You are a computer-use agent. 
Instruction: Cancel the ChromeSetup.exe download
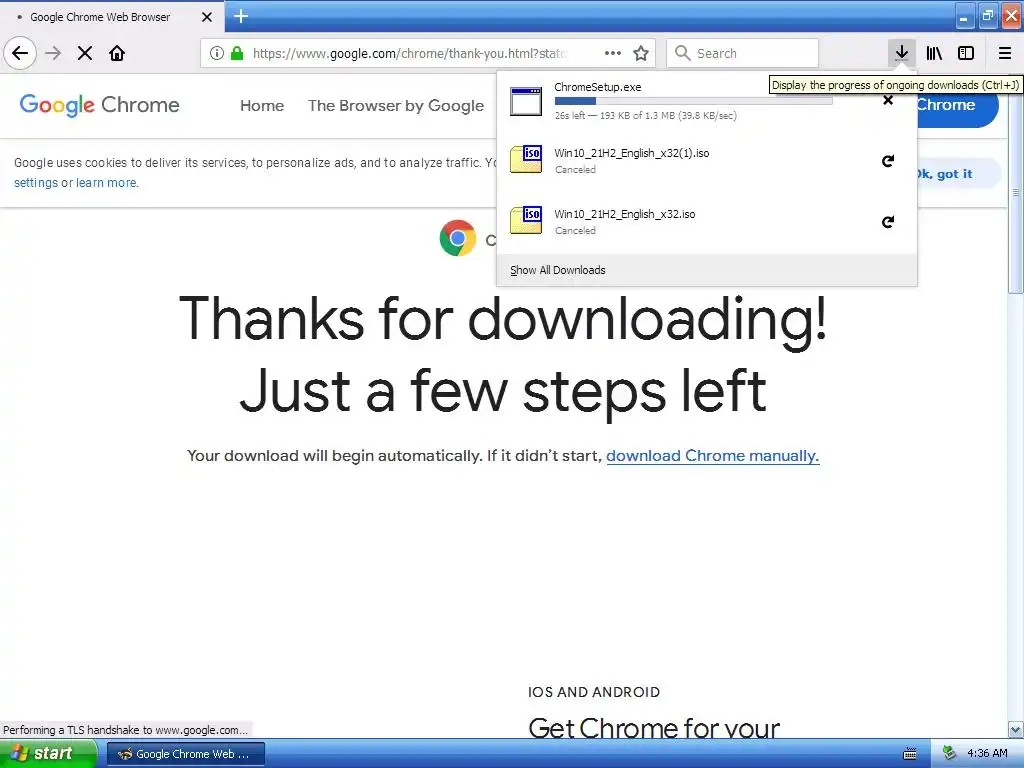[888, 100]
